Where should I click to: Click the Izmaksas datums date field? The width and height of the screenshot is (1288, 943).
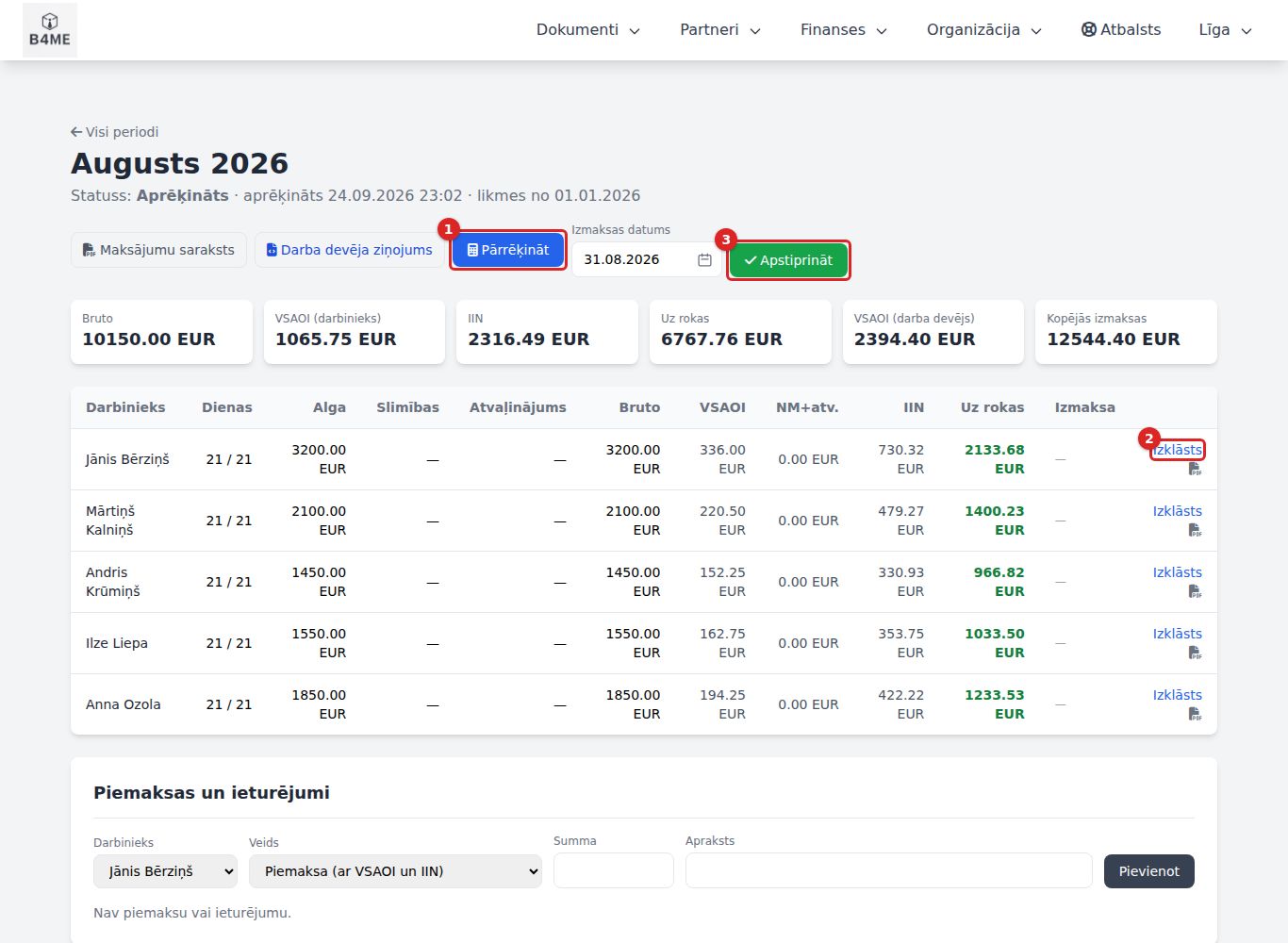pyautogui.click(x=647, y=259)
